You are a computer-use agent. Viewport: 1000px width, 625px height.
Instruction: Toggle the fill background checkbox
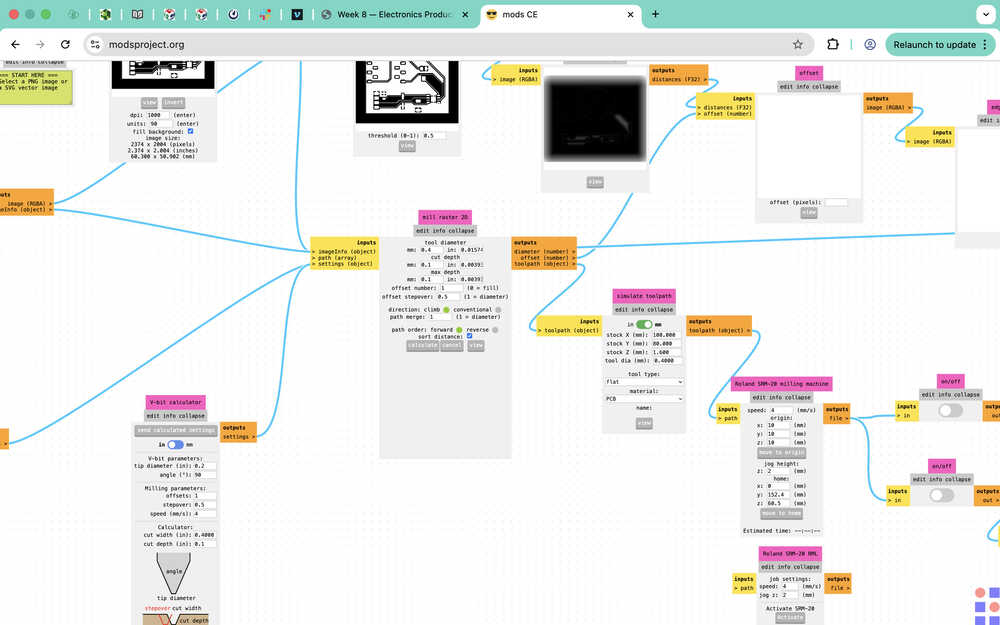[190, 131]
